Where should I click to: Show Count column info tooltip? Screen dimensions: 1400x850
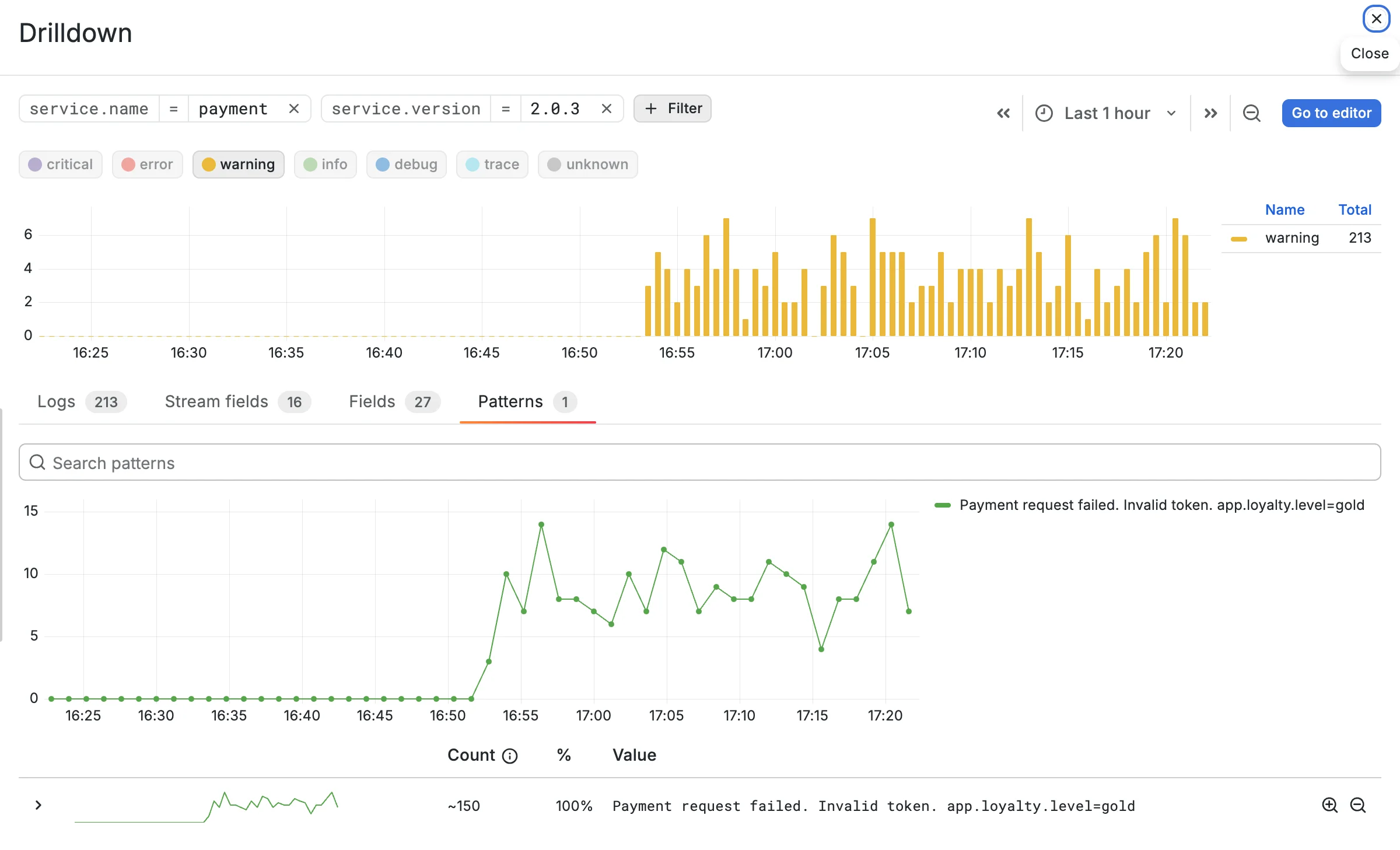(510, 756)
